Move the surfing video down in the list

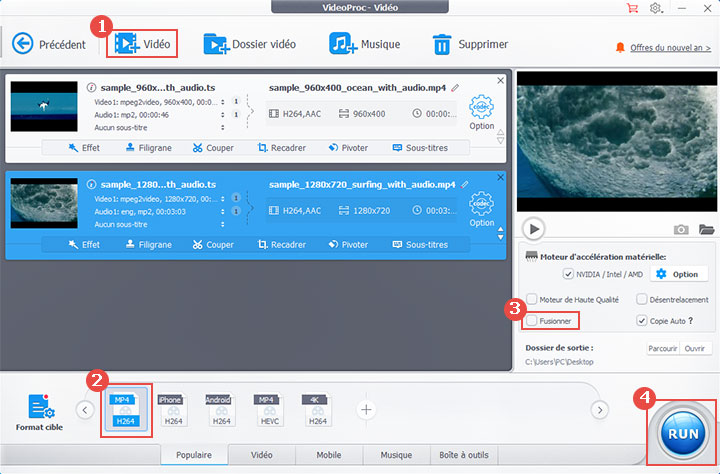[x=501, y=237]
